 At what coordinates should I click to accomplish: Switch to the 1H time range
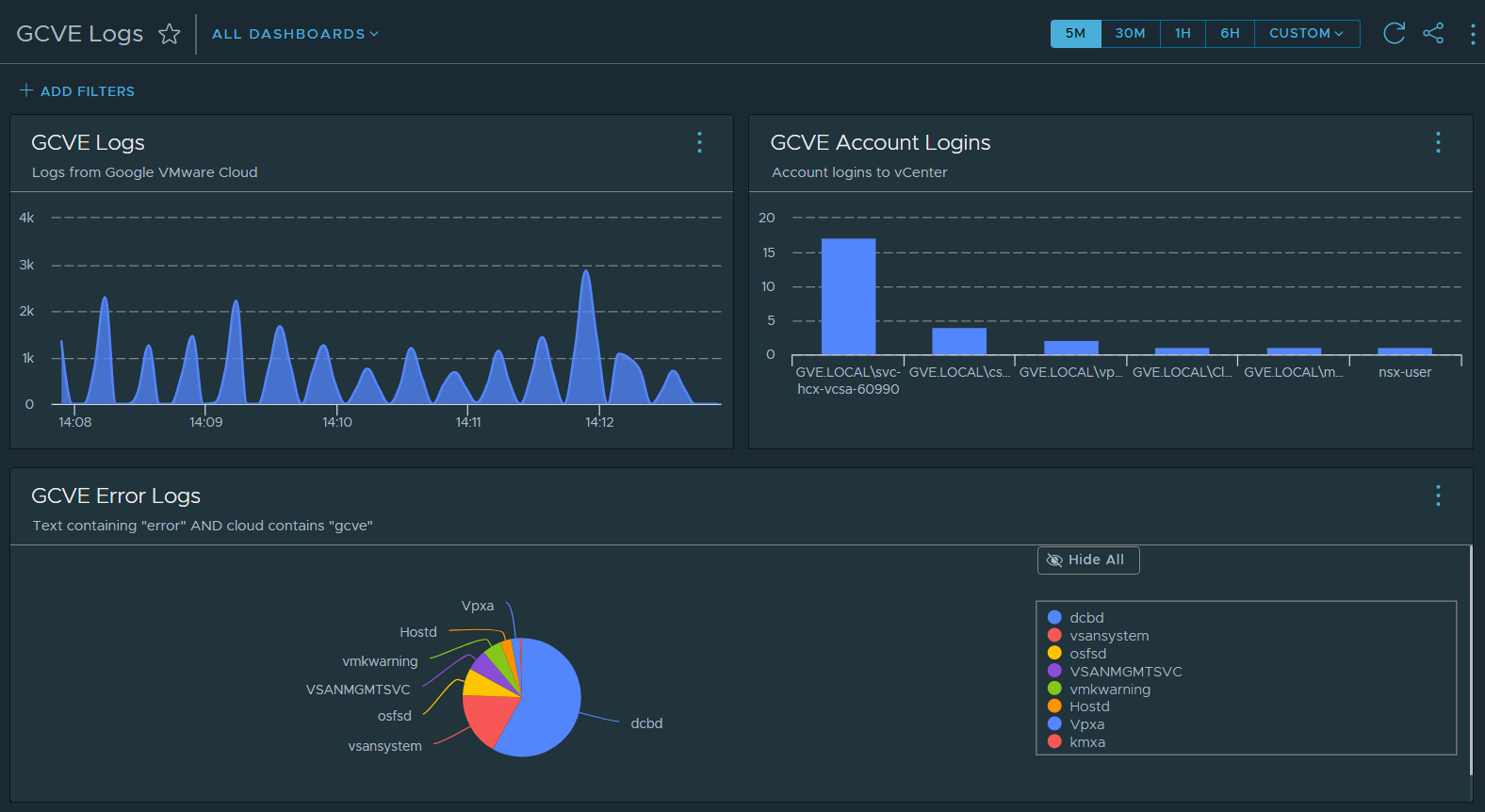click(x=1183, y=33)
